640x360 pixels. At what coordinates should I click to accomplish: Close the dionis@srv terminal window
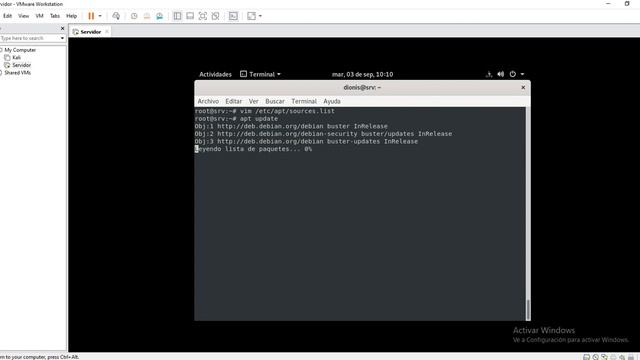click(x=523, y=87)
